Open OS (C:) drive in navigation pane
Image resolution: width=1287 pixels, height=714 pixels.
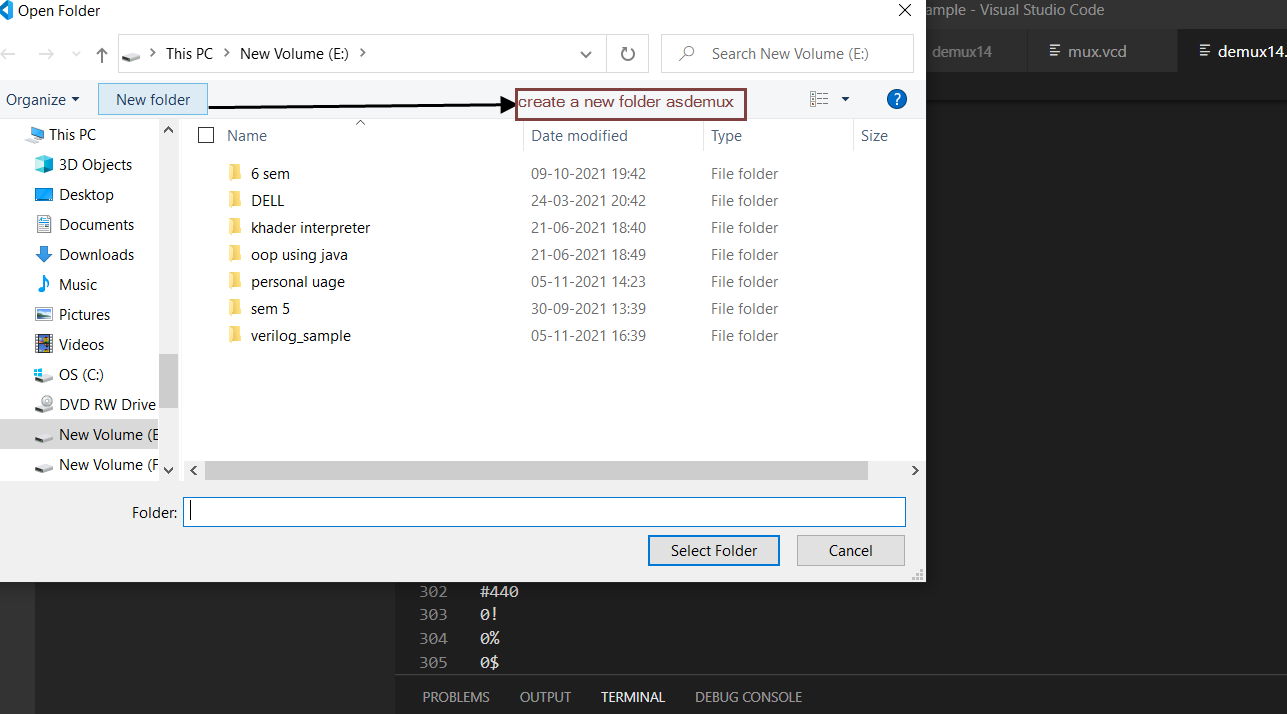[81, 374]
